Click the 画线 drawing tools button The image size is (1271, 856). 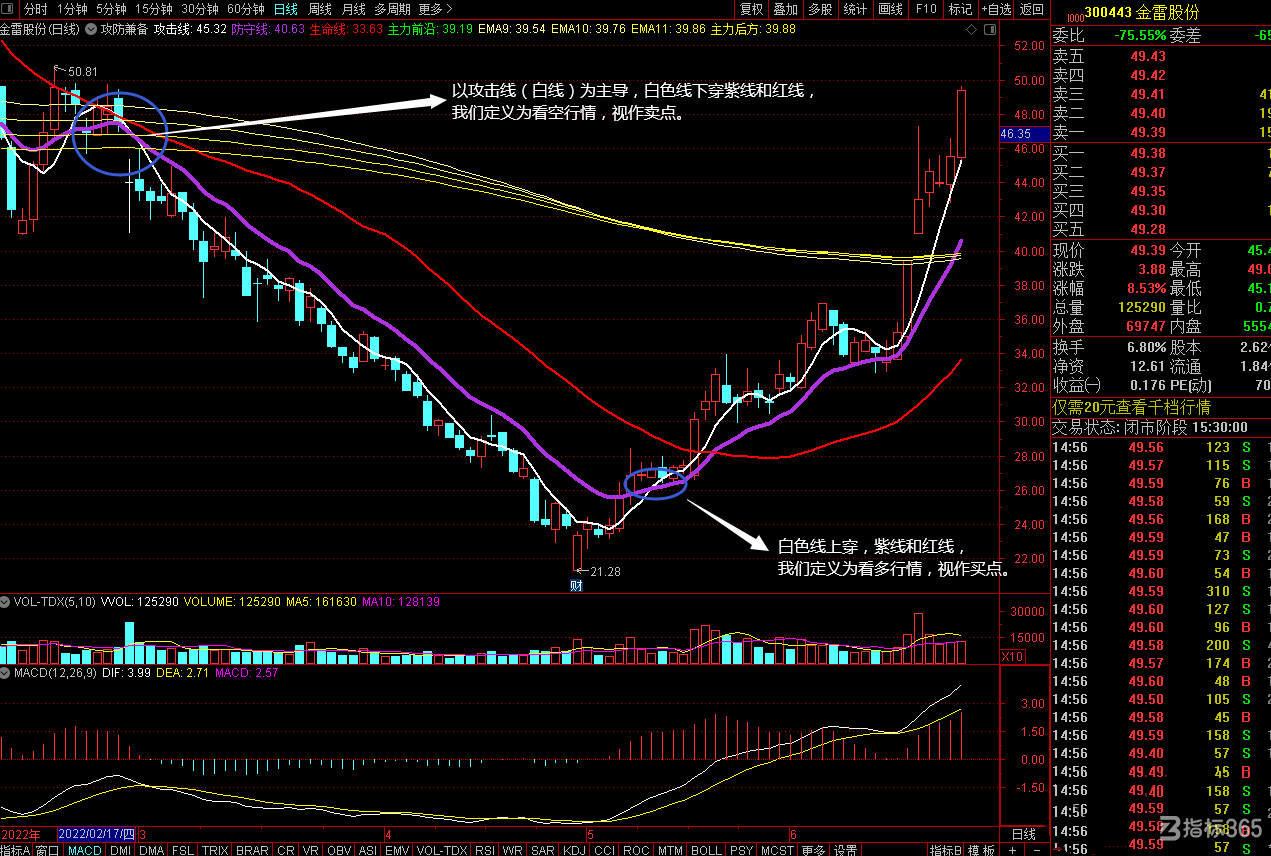890,9
